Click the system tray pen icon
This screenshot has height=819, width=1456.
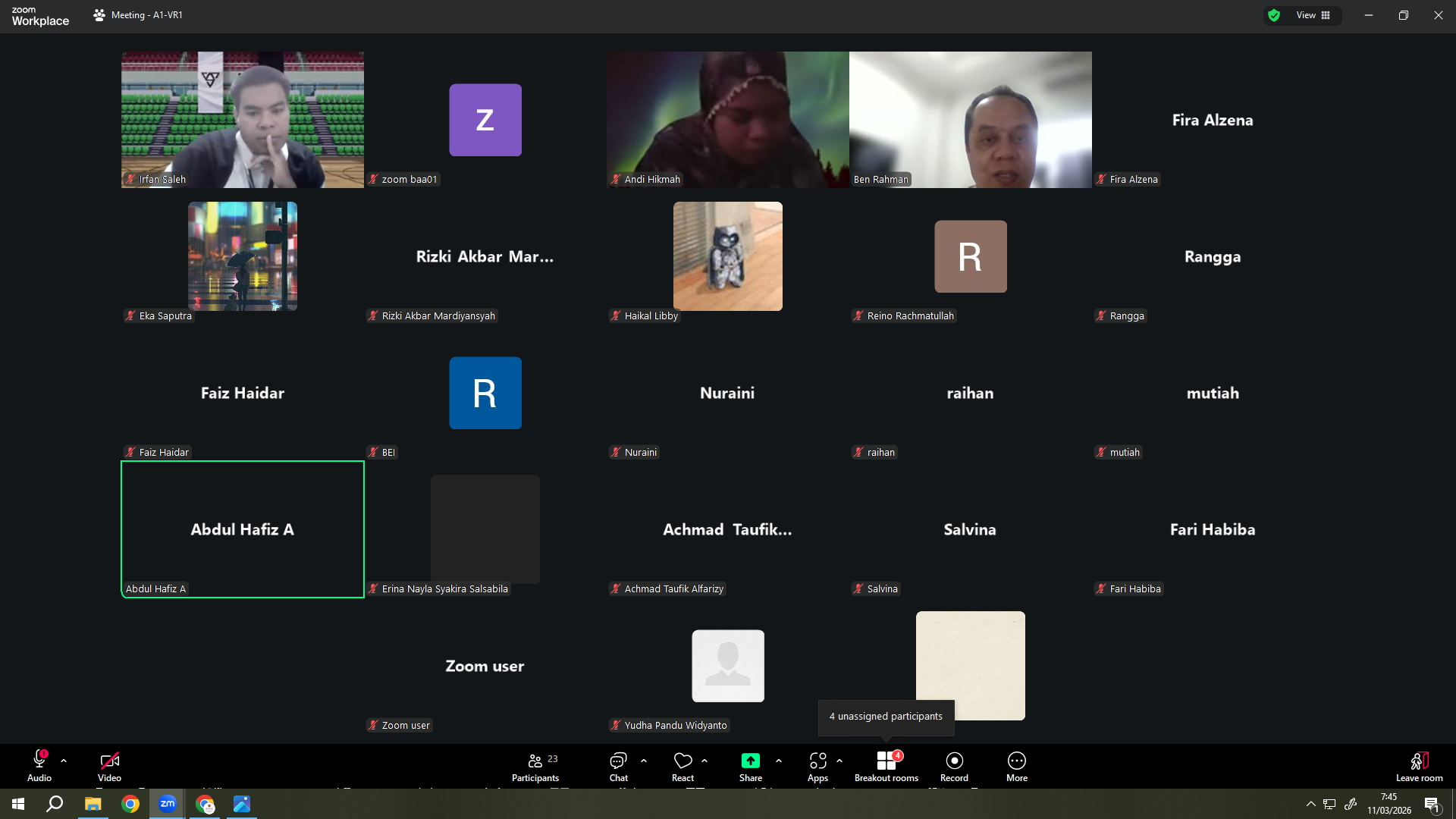pyautogui.click(x=1351, y=804)
